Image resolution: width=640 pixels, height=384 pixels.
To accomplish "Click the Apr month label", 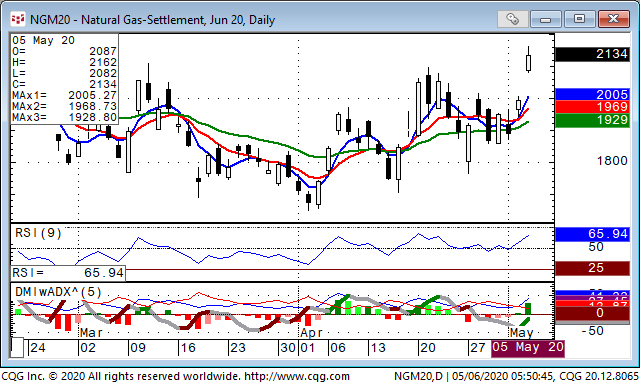I will pos(311,333).
